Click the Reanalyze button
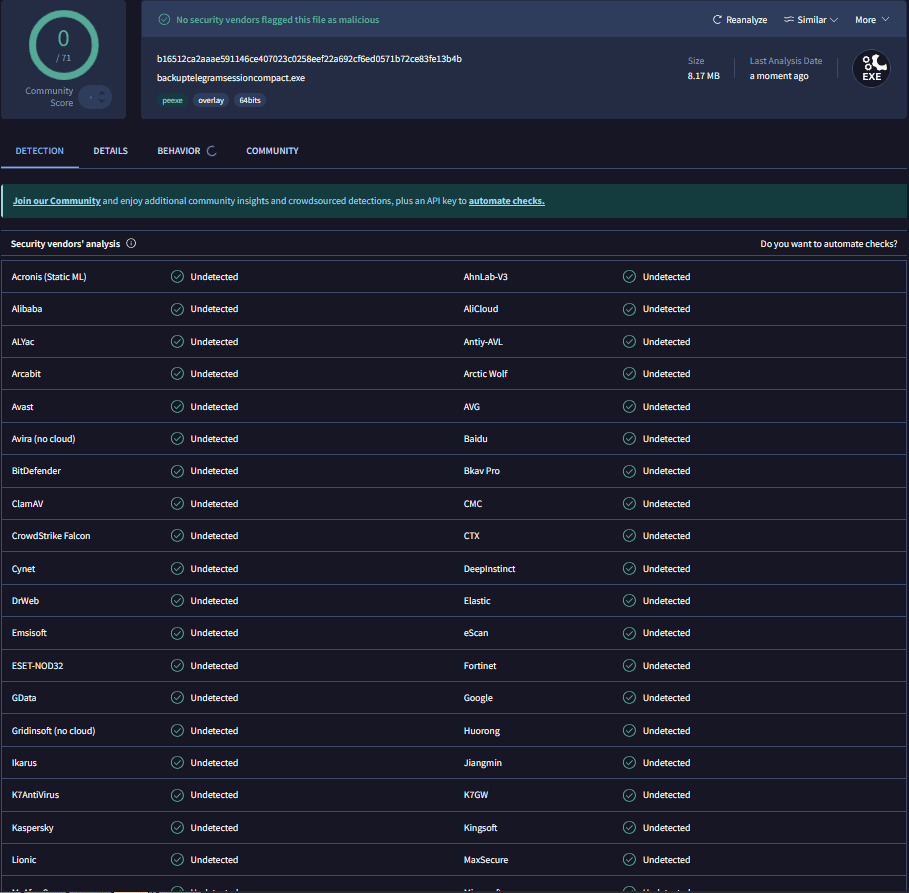Image resolution: width=909 pixels, height=893 pixels. click(740, 20)
